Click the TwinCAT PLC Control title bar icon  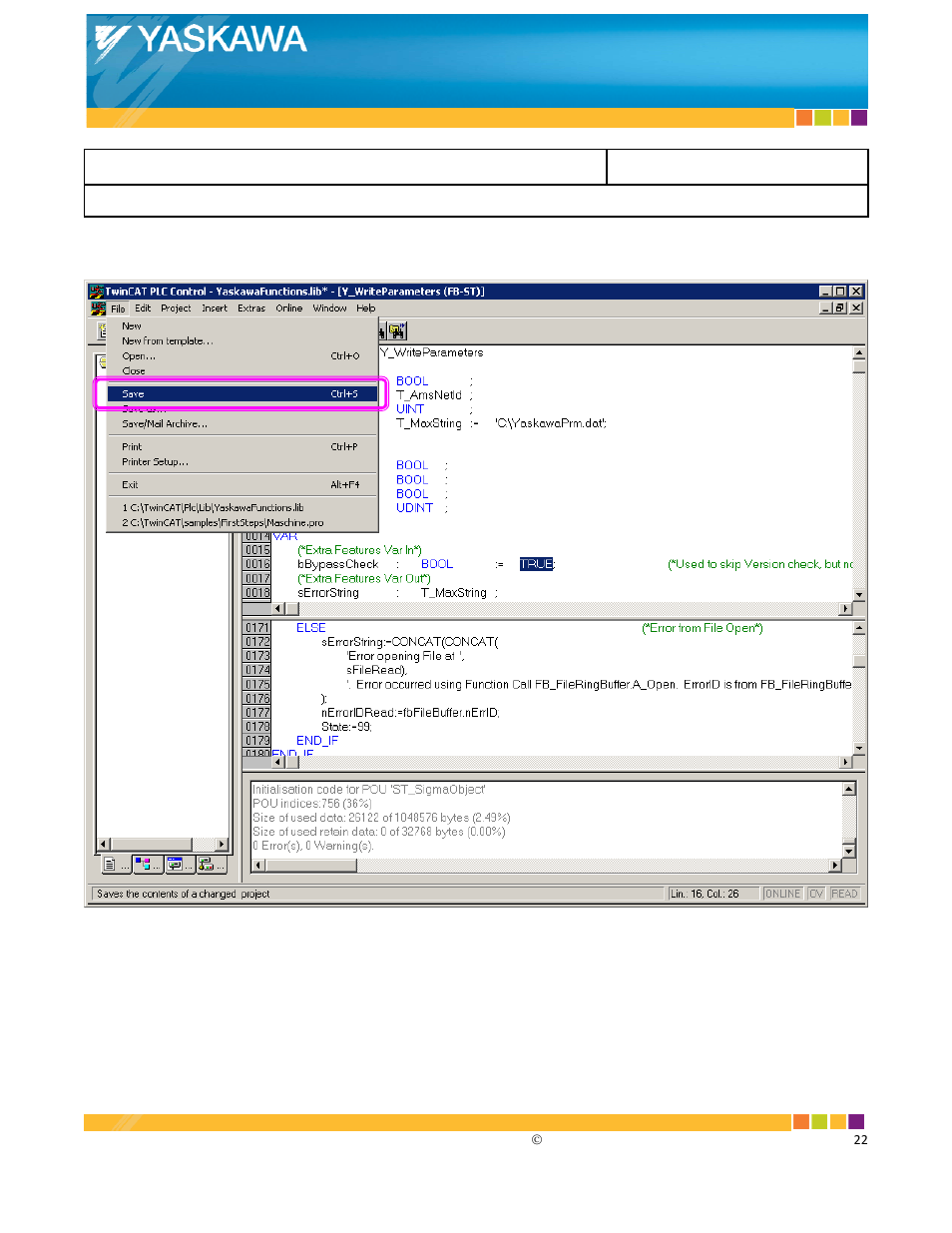click(97, 292)
